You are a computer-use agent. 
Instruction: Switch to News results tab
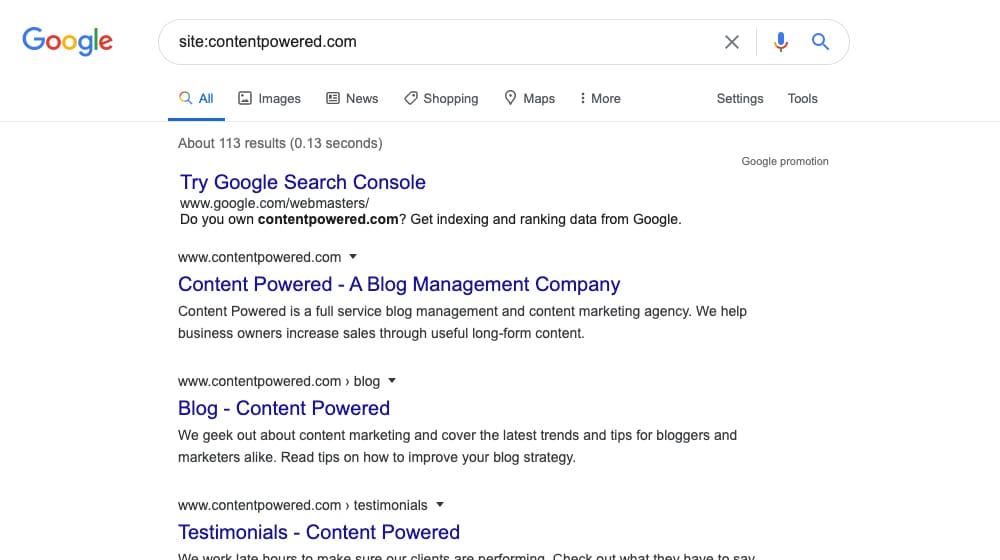pos(352,98)
